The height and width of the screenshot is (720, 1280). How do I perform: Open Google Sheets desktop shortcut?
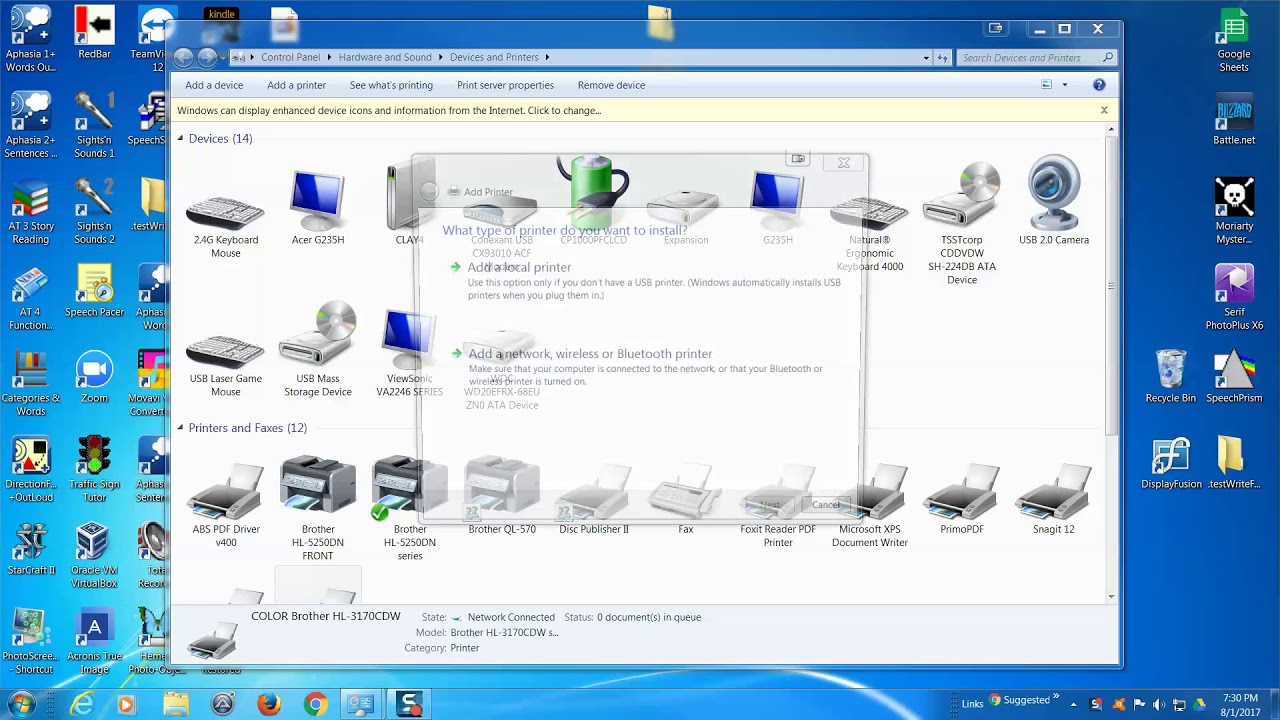pos(1234,42)
